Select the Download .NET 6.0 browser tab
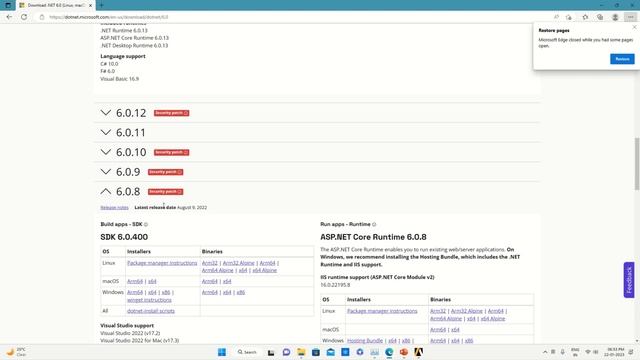The width and height of the screenshot is (640, 360). click(x=56, y=5)
